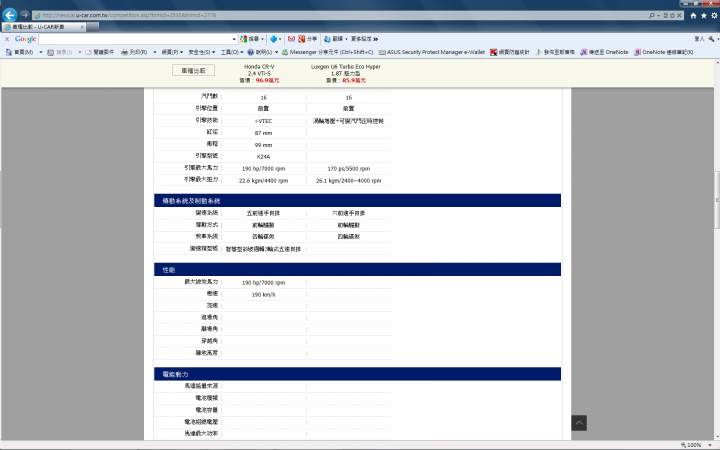Open browser settings gear icon
The image size is (720, 450).
(714, 16)
